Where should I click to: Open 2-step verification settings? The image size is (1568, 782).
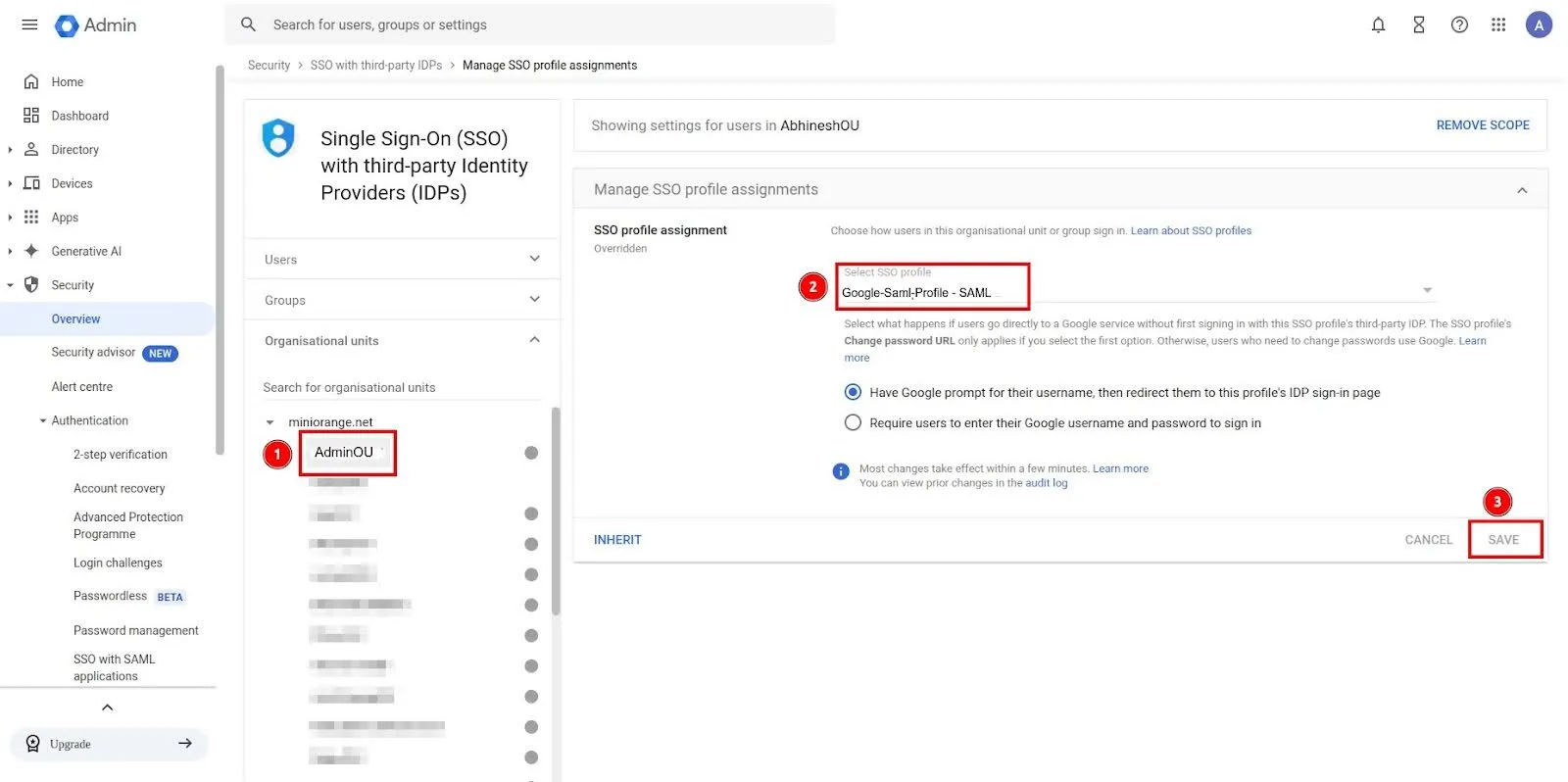[x=121, y=455]
